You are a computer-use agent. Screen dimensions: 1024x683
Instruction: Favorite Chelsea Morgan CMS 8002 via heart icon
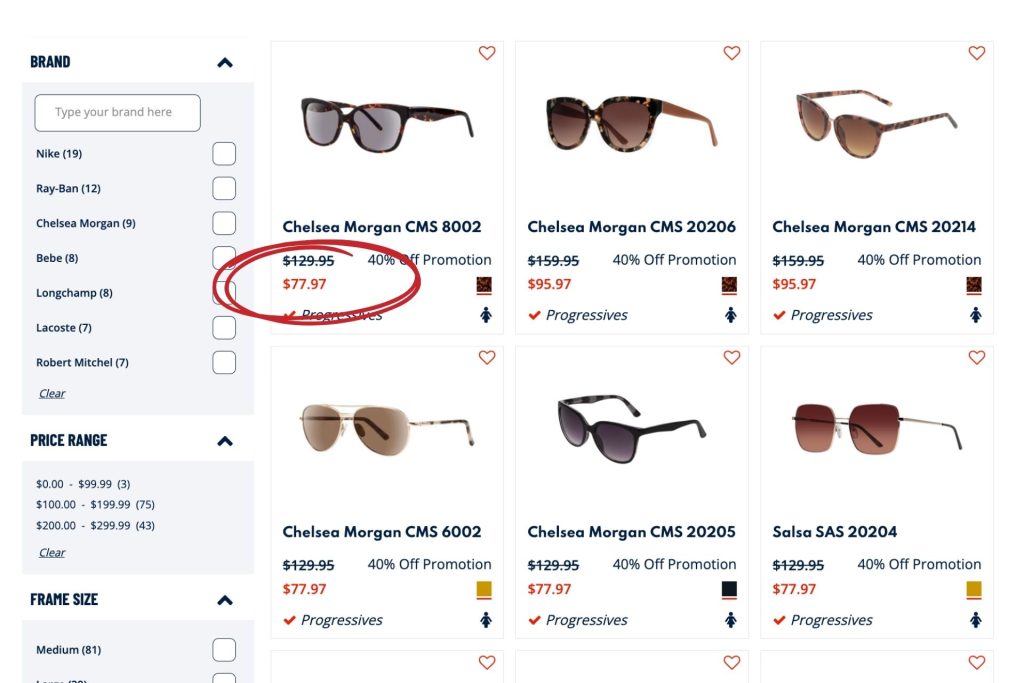click(x=487, y=53)
